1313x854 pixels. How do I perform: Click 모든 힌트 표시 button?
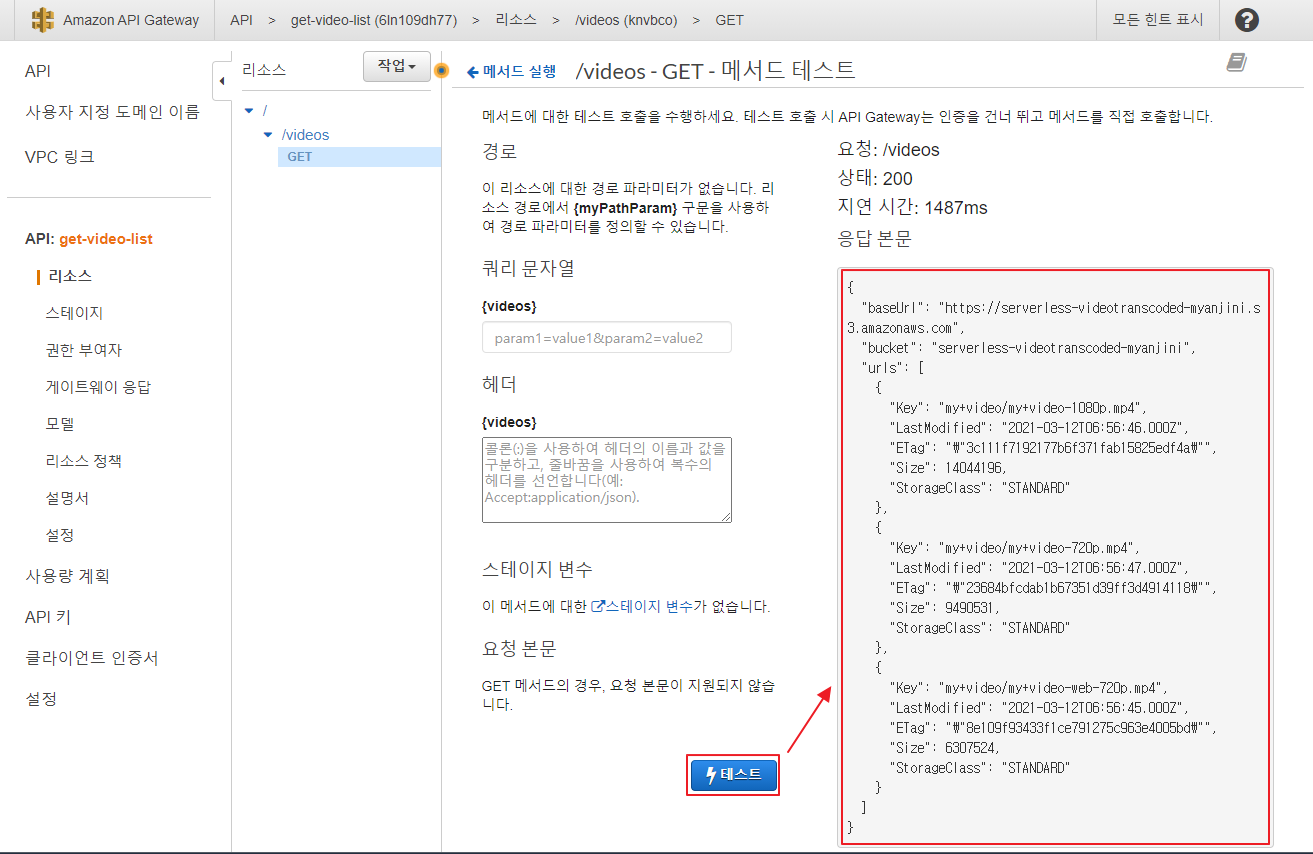pyautogui.click(x=1158, y=20)
